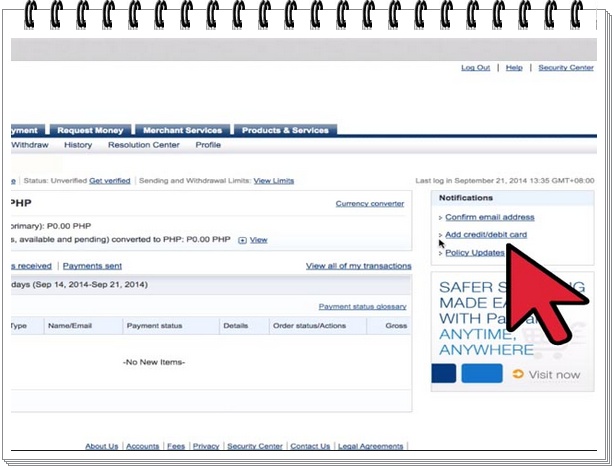Open the Fees footer link

click(x=176, y=446)
